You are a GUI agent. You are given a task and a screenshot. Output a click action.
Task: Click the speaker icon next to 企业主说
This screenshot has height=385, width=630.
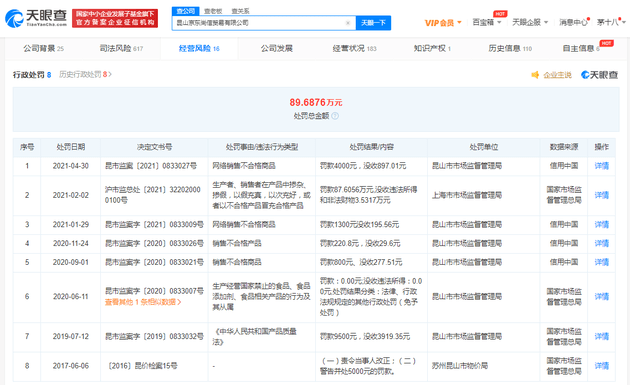(535, 75)
